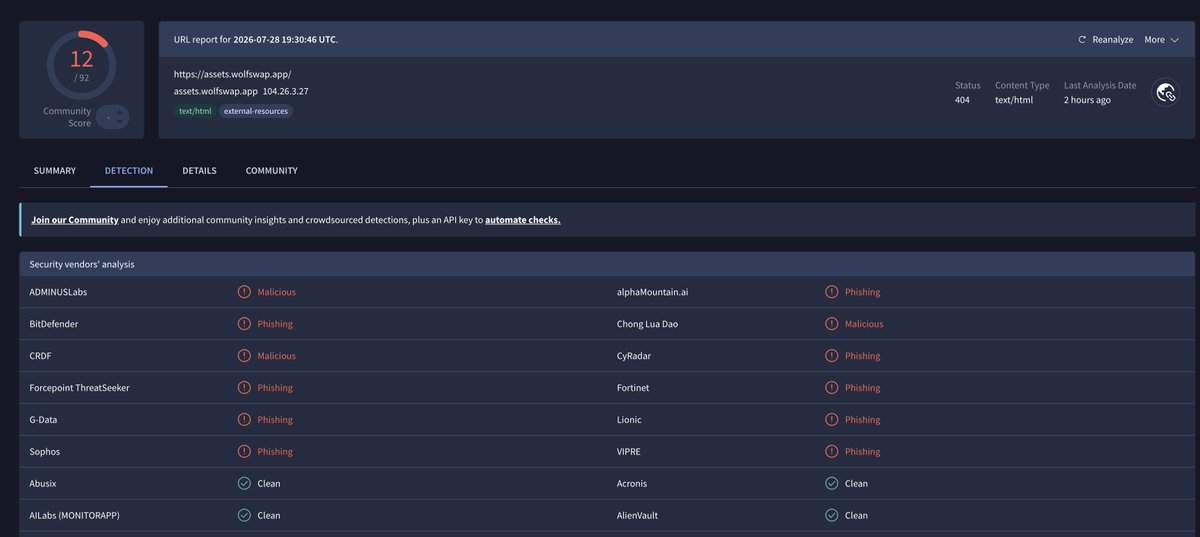
Task: Click the Lionic vendor name
Action: tap(629, 420)
